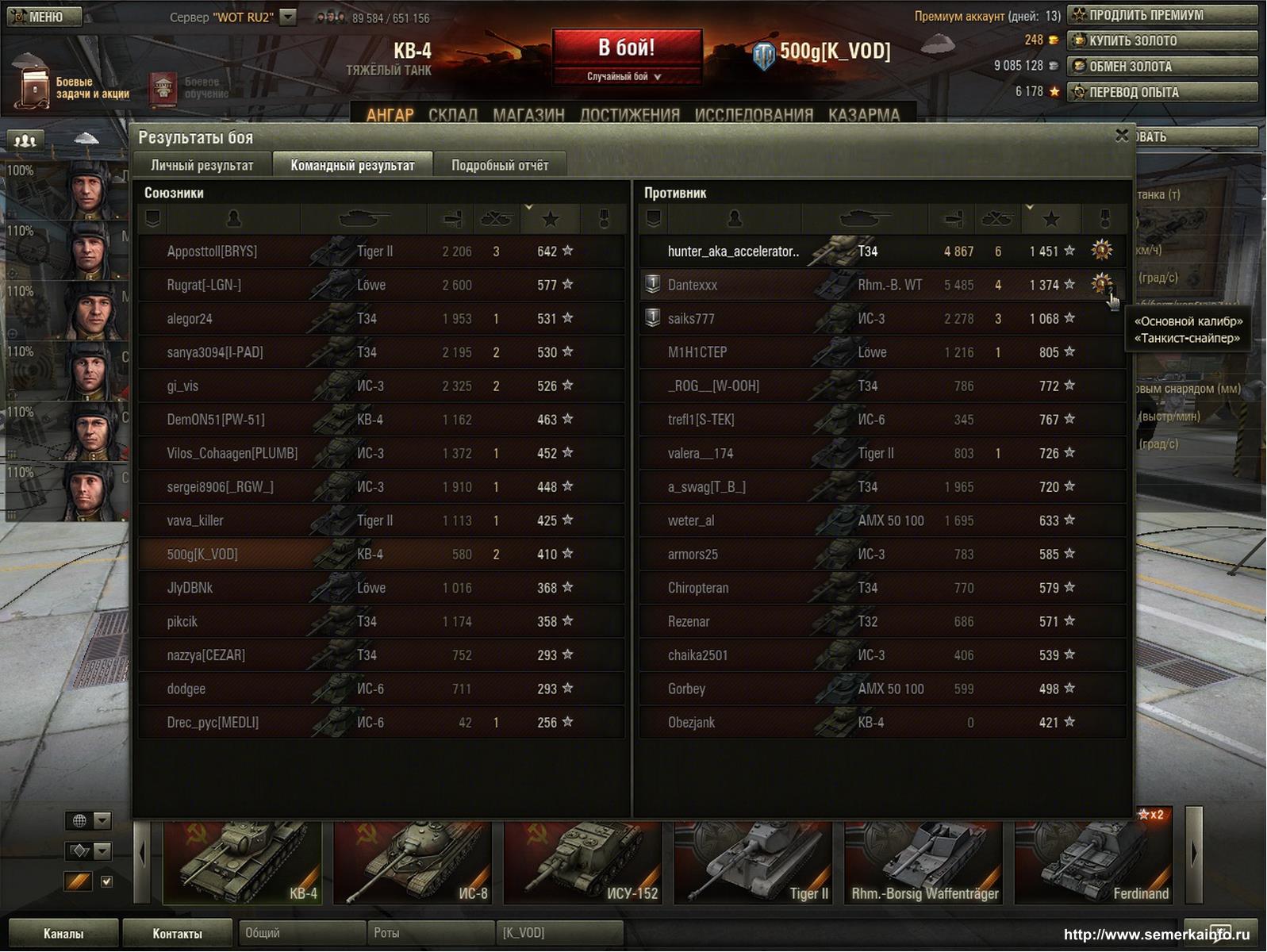Screen dimensions: 1267x952
Task: Open the vehicle type filter dropdown arrow
Action: tap(102, 851)
